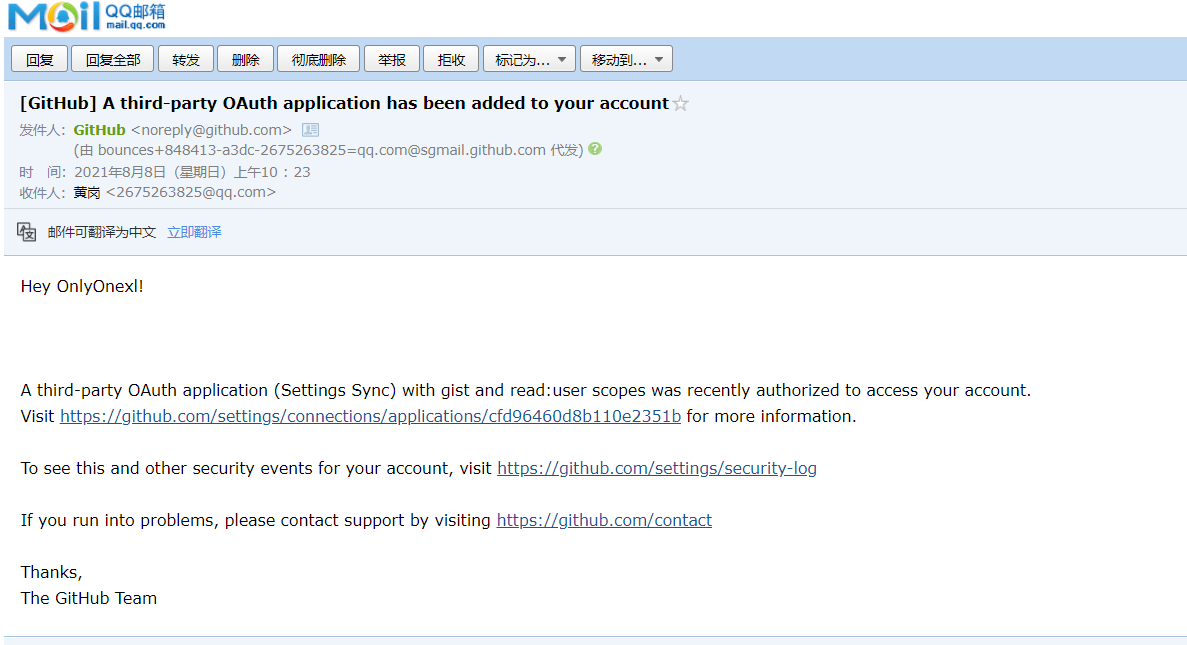Click the sender address noreply@github.com

point(211,130)
